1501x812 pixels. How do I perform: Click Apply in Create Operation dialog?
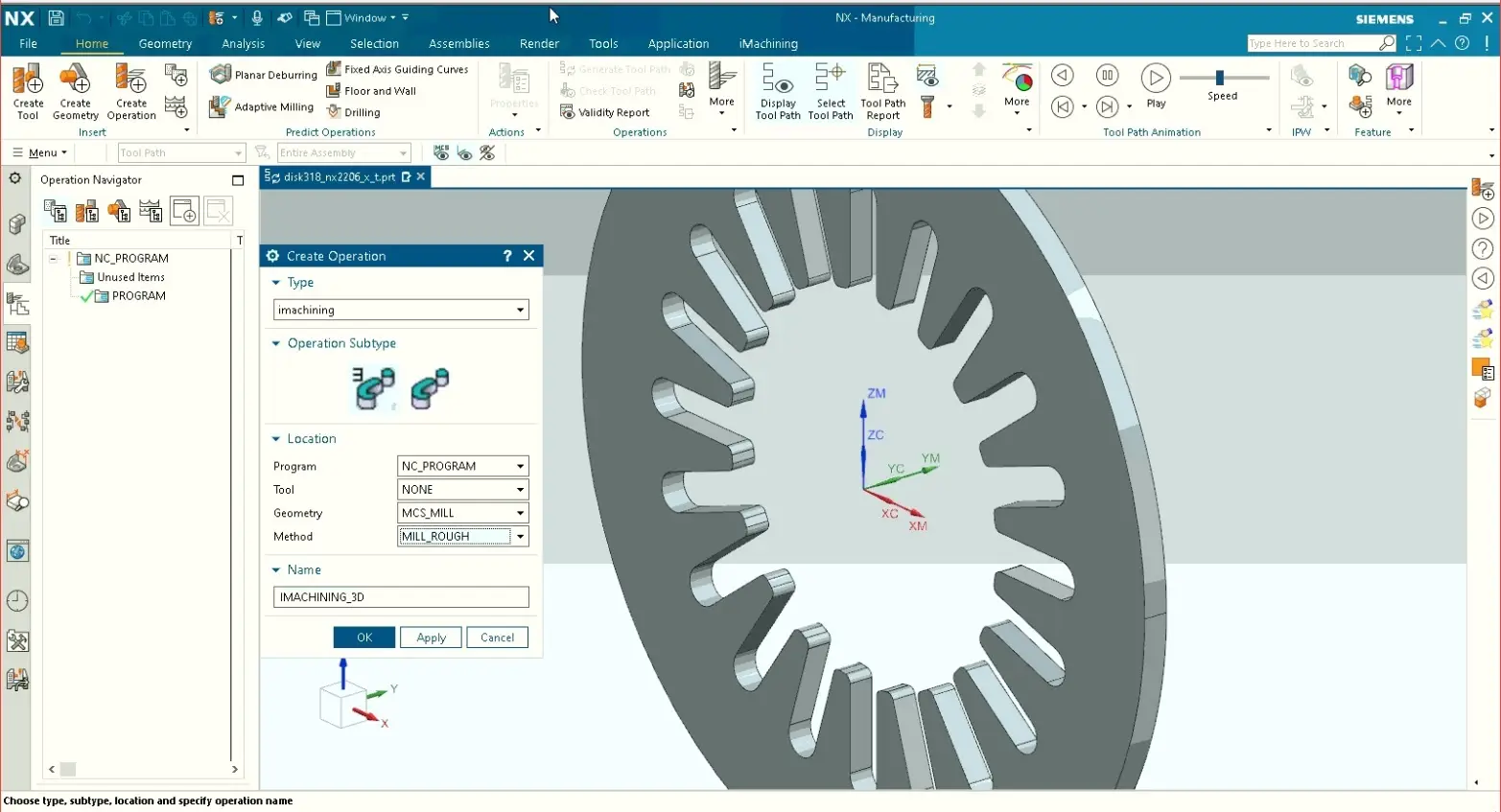click(431, 638)
